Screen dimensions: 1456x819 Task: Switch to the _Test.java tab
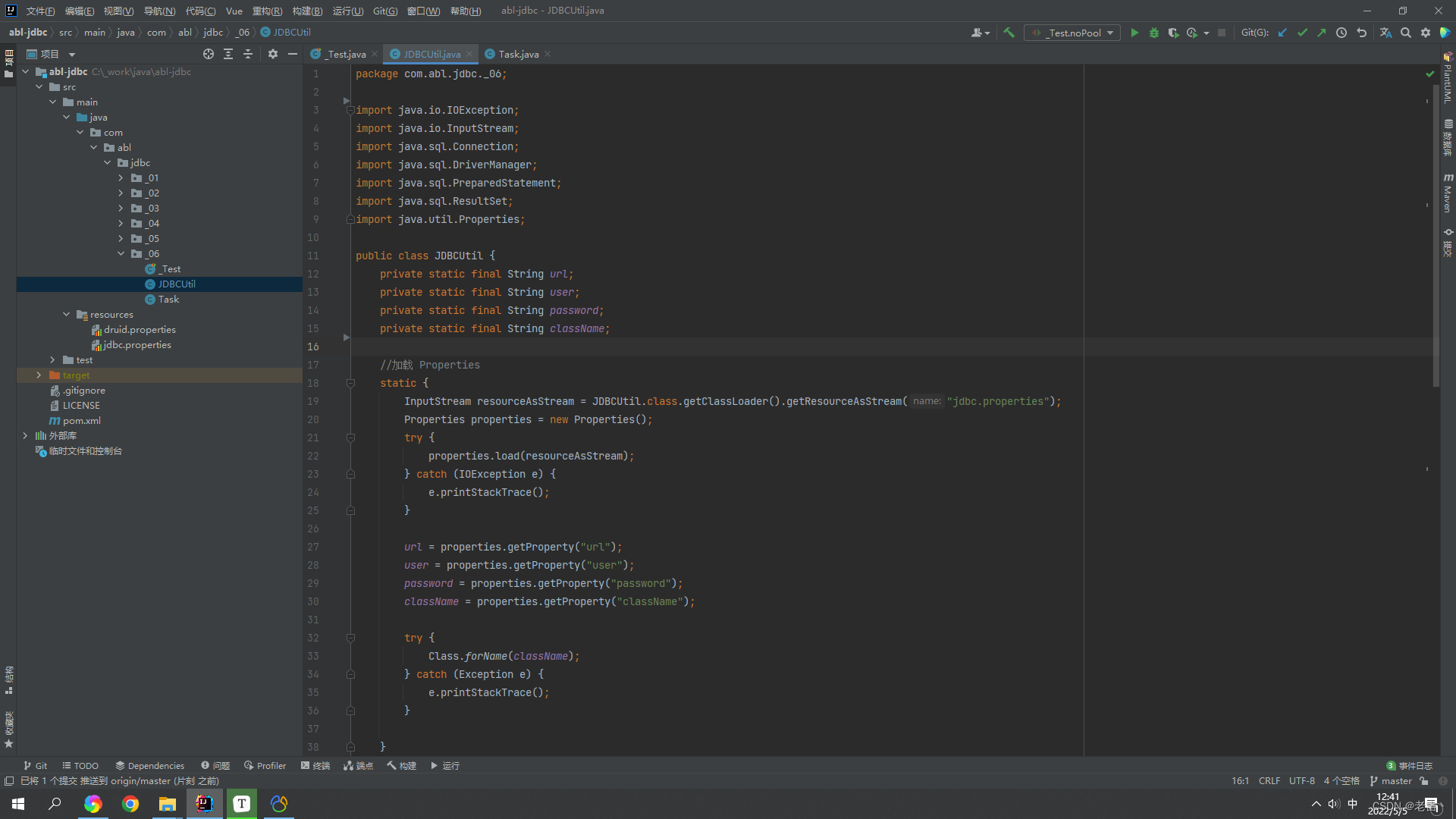click(345, 54)
